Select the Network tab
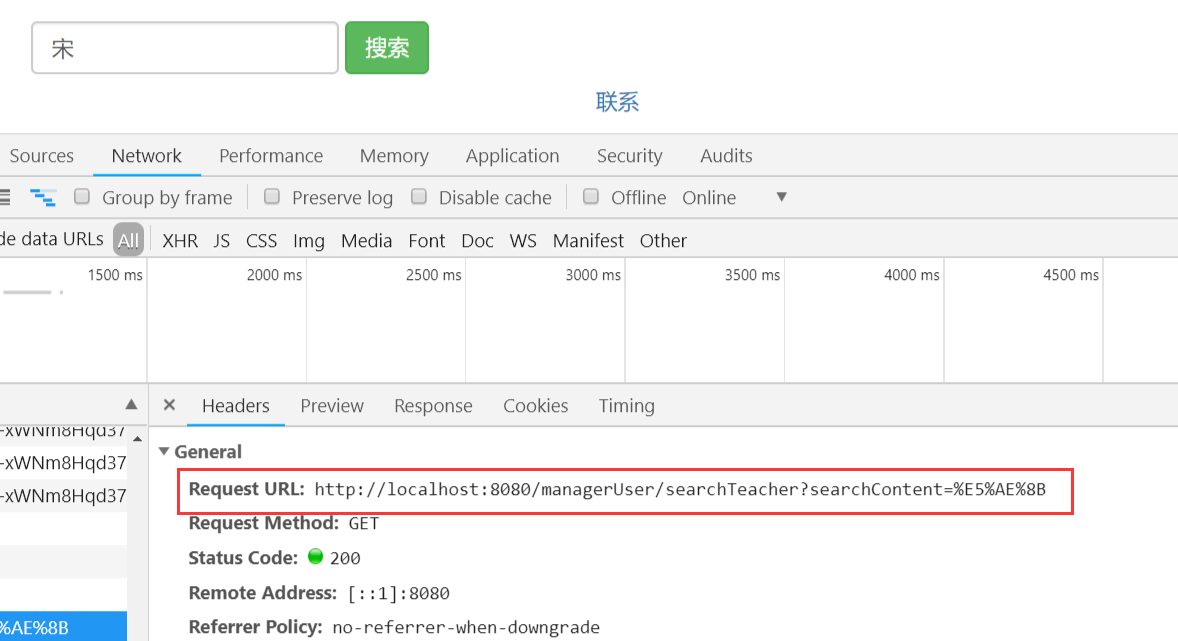The height and width of the screenshot is (641, 1178). coord(146,156)
